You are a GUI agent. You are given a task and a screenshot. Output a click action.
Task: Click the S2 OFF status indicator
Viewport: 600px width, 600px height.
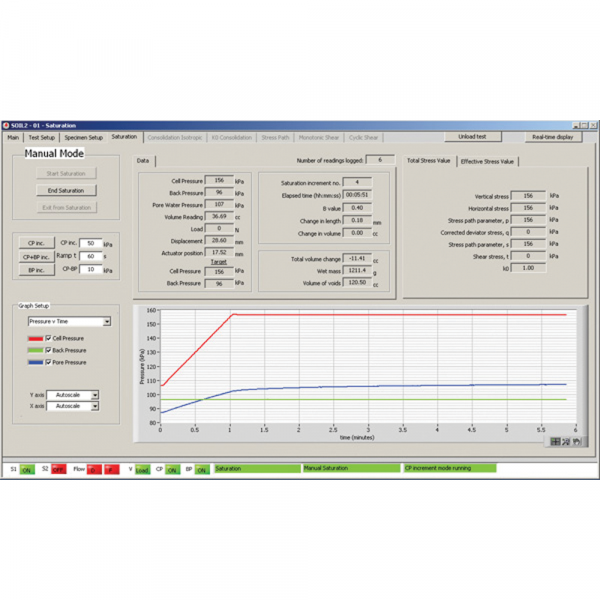coord(59,468)
